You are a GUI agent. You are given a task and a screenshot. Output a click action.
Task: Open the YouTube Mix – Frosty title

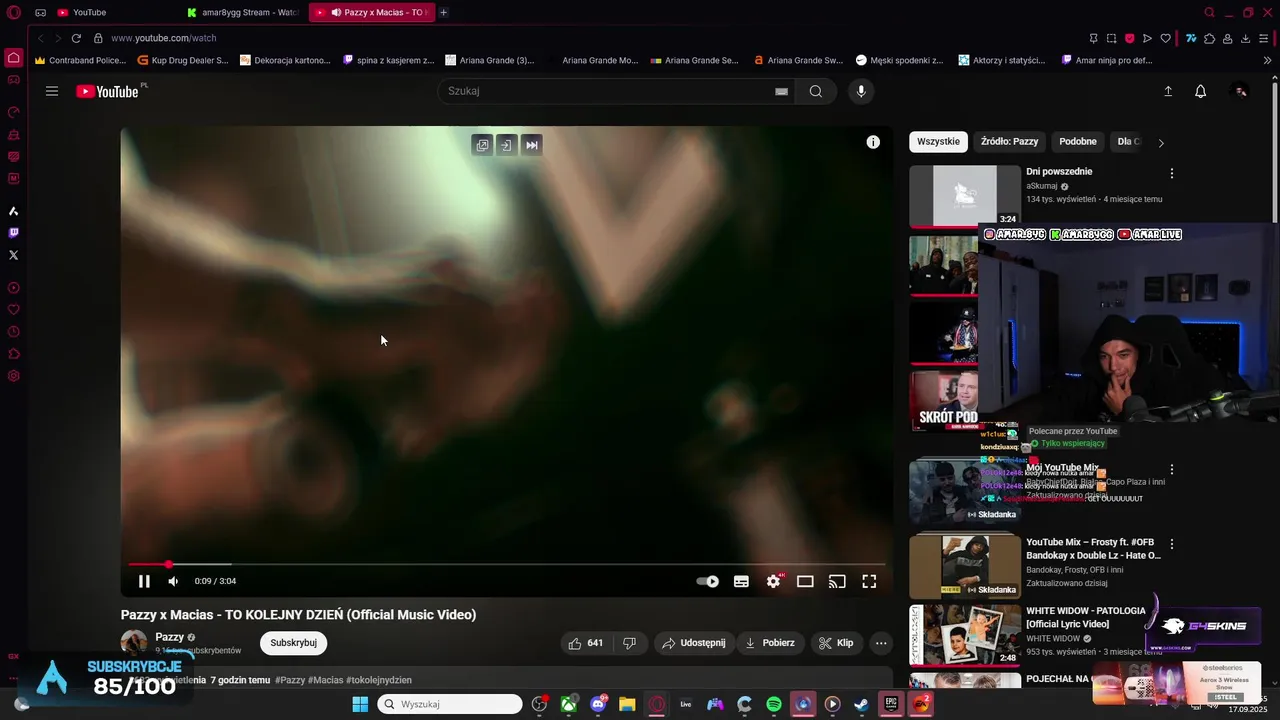1093,548
